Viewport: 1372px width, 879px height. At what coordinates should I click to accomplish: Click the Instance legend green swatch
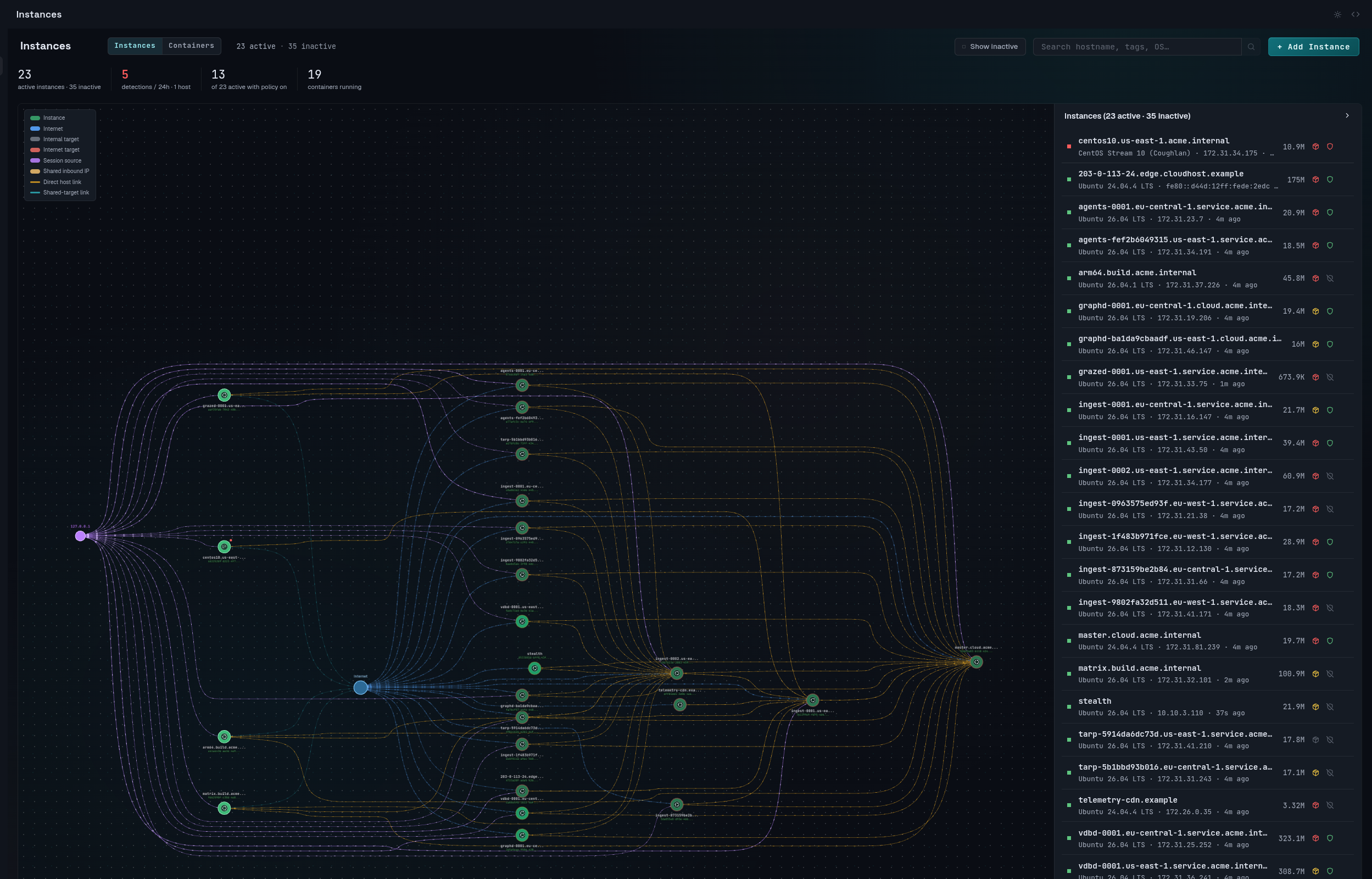35,118
